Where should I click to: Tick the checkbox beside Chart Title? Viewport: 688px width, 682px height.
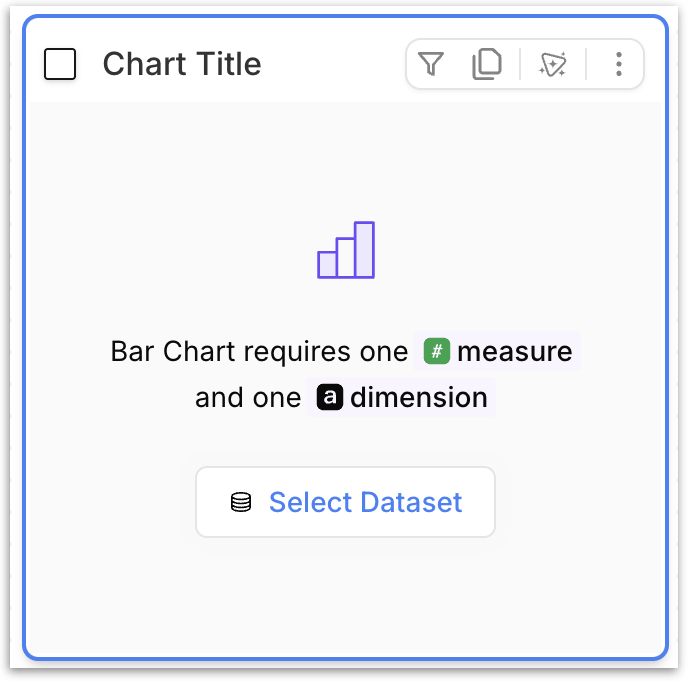[x=60, y=64]
